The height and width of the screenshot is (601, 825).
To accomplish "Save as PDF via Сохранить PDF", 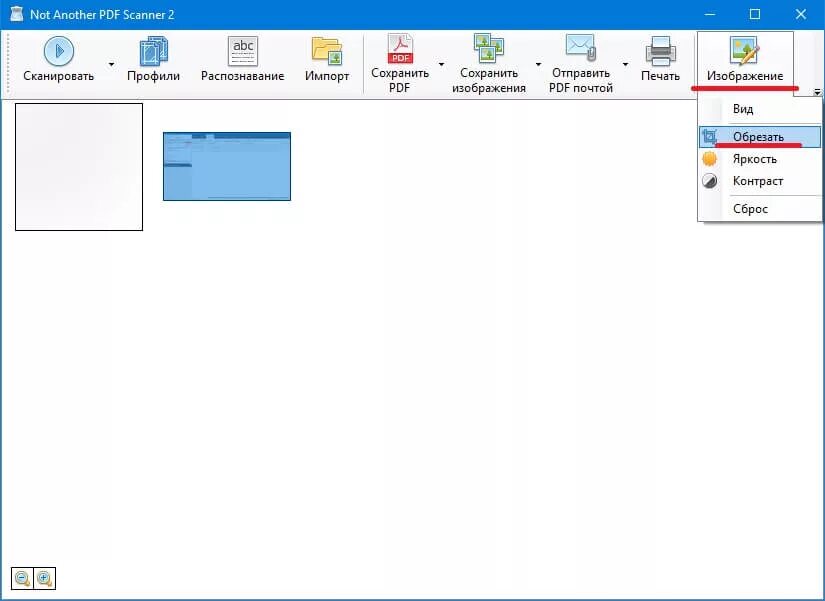I will [x=400, y=64].
